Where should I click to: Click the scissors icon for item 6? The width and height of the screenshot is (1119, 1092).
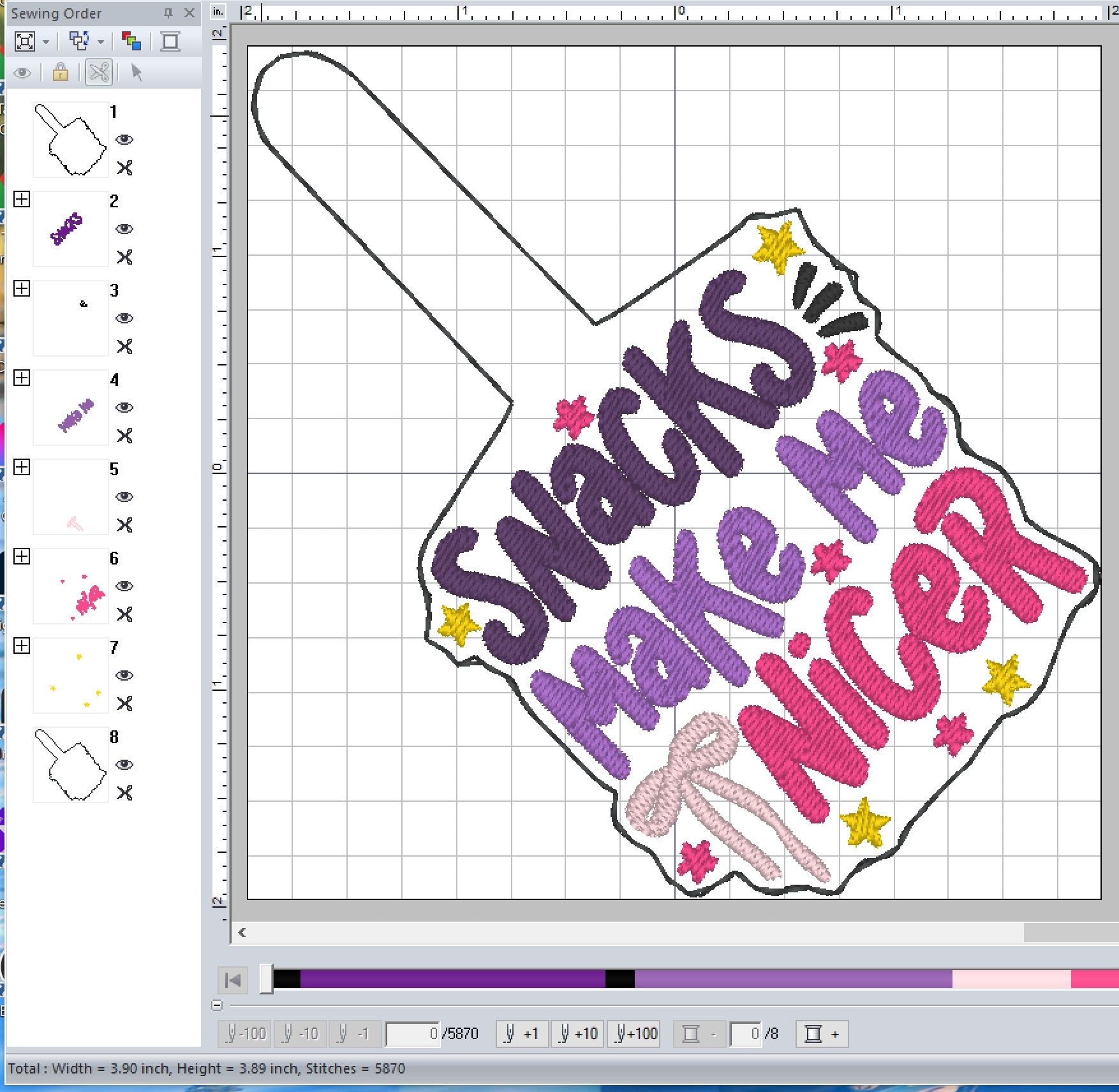[x=124, y=614]
